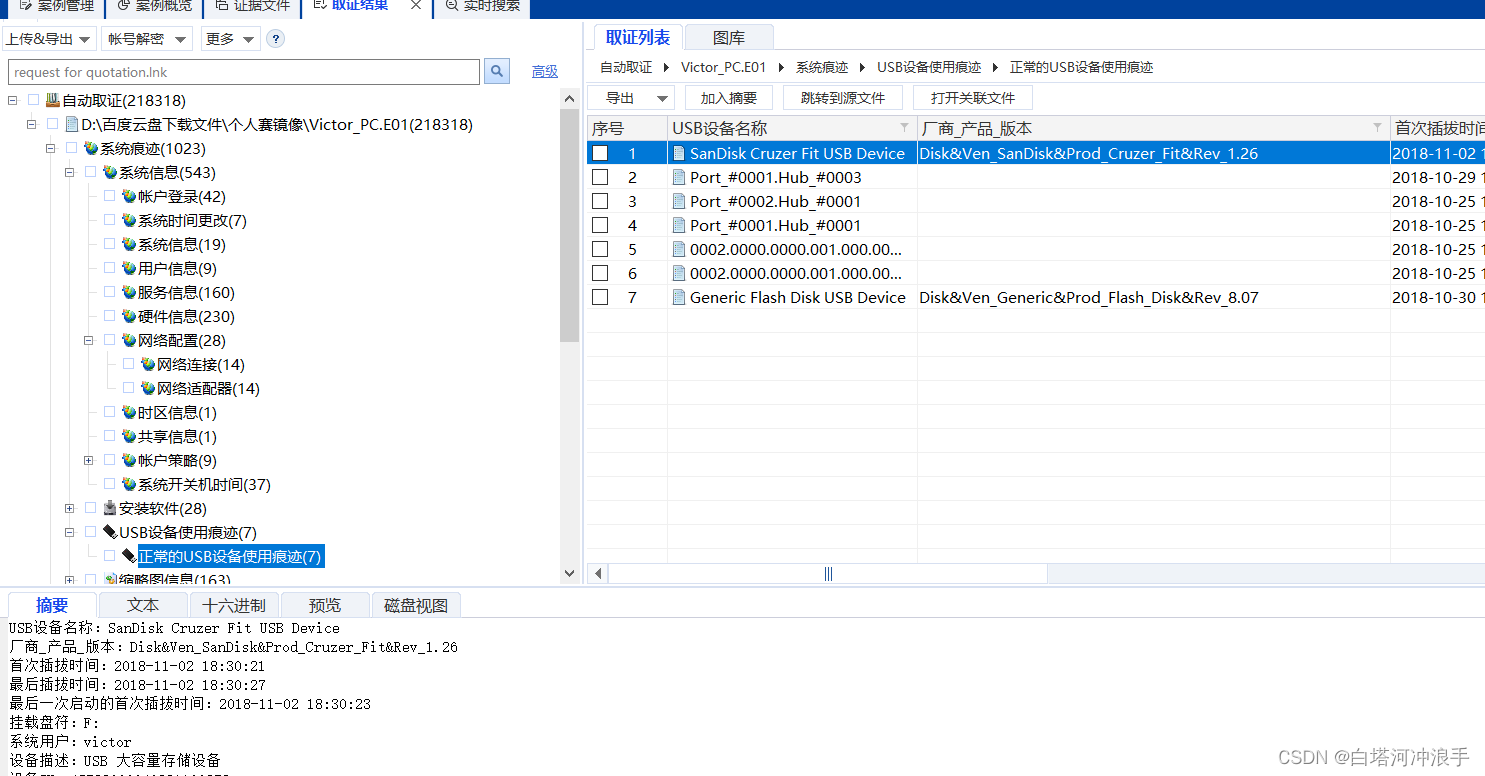Open the 预览 tab in the bottom panel
This screenshot has height=776, width=1485.
coord(325,605)
